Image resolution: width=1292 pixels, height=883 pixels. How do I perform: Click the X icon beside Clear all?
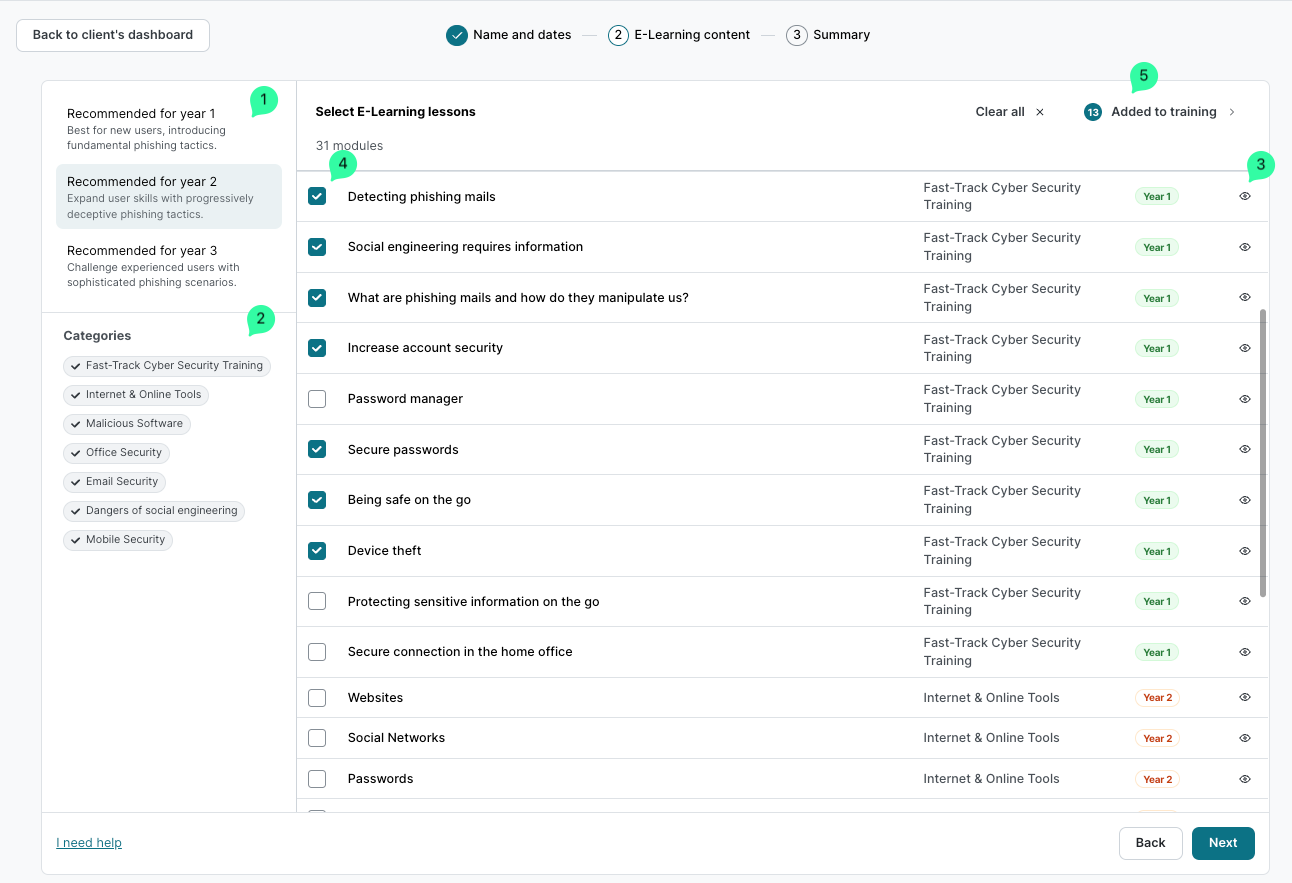[1040, 112]
